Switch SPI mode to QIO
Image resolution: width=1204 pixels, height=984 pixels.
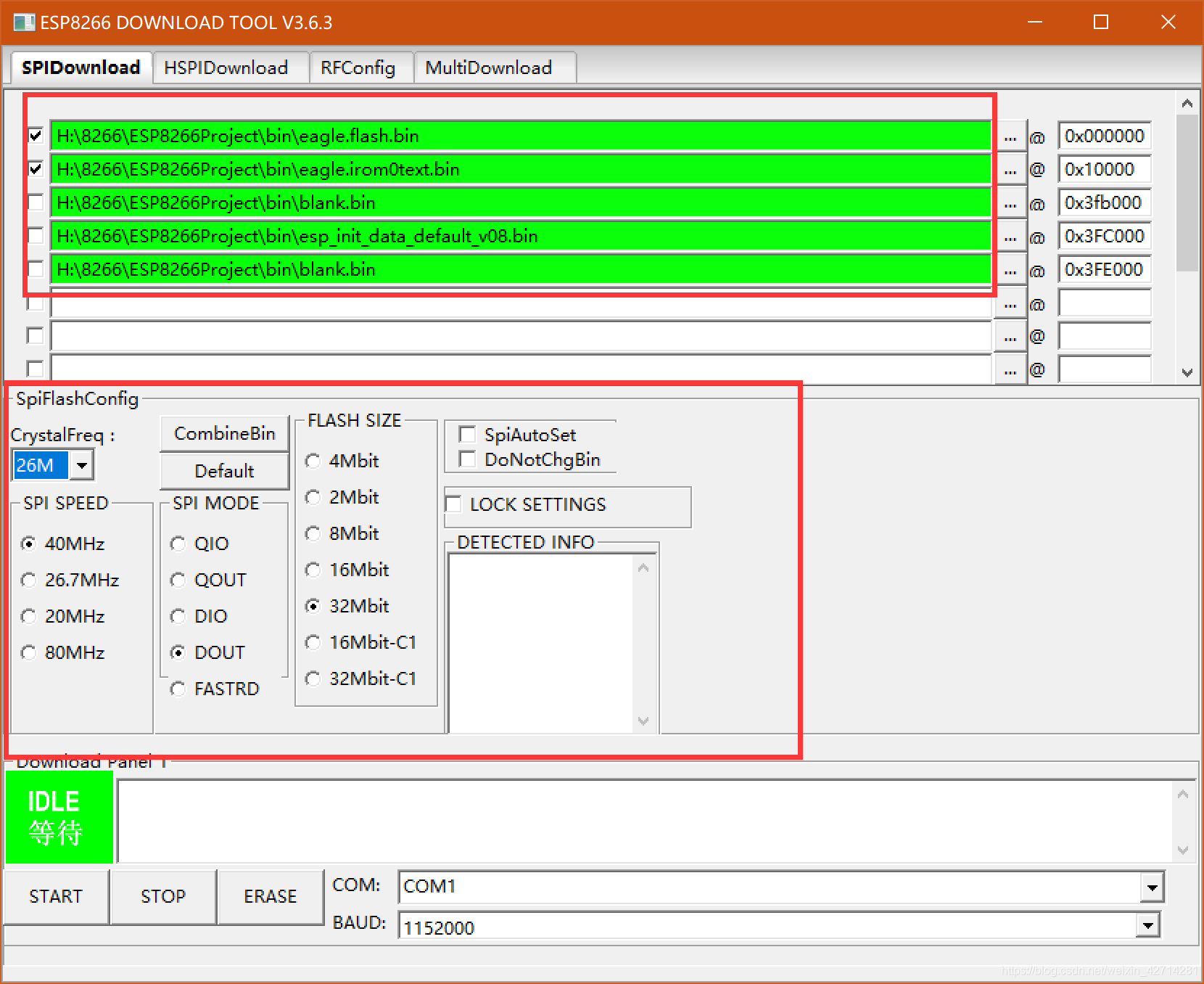coord(178,543)
